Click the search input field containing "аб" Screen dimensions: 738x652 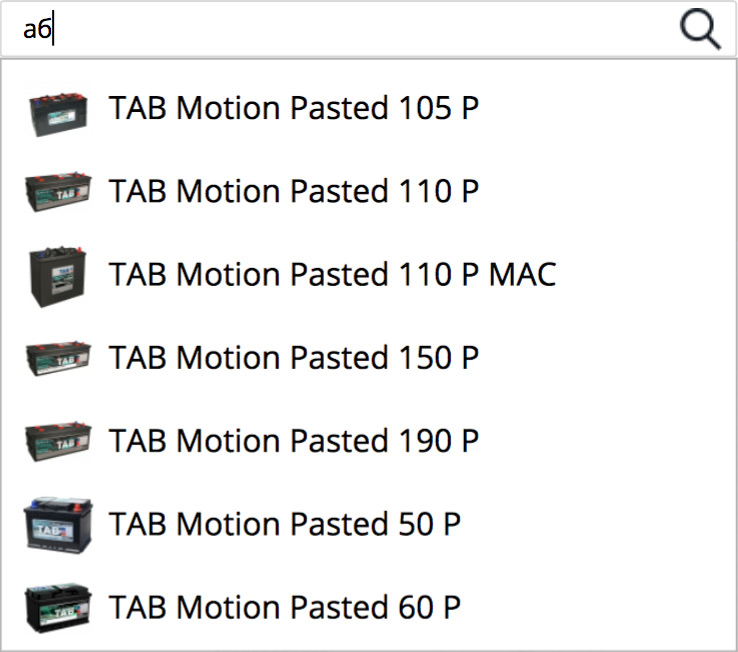339,29
